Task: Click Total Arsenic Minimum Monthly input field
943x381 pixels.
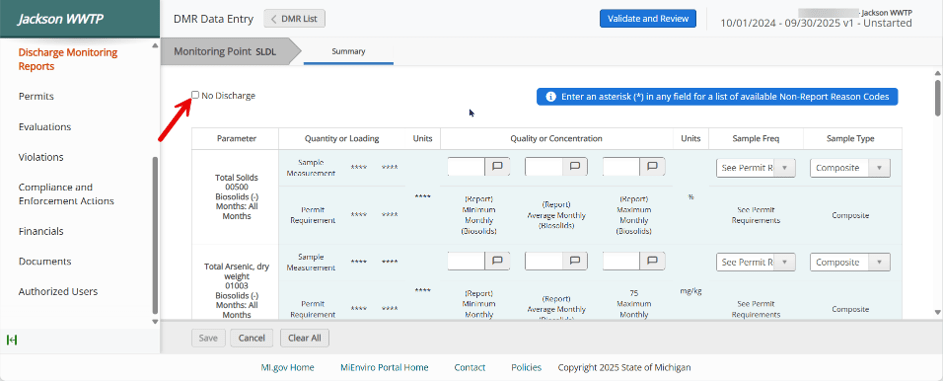Action: (466, 261)
